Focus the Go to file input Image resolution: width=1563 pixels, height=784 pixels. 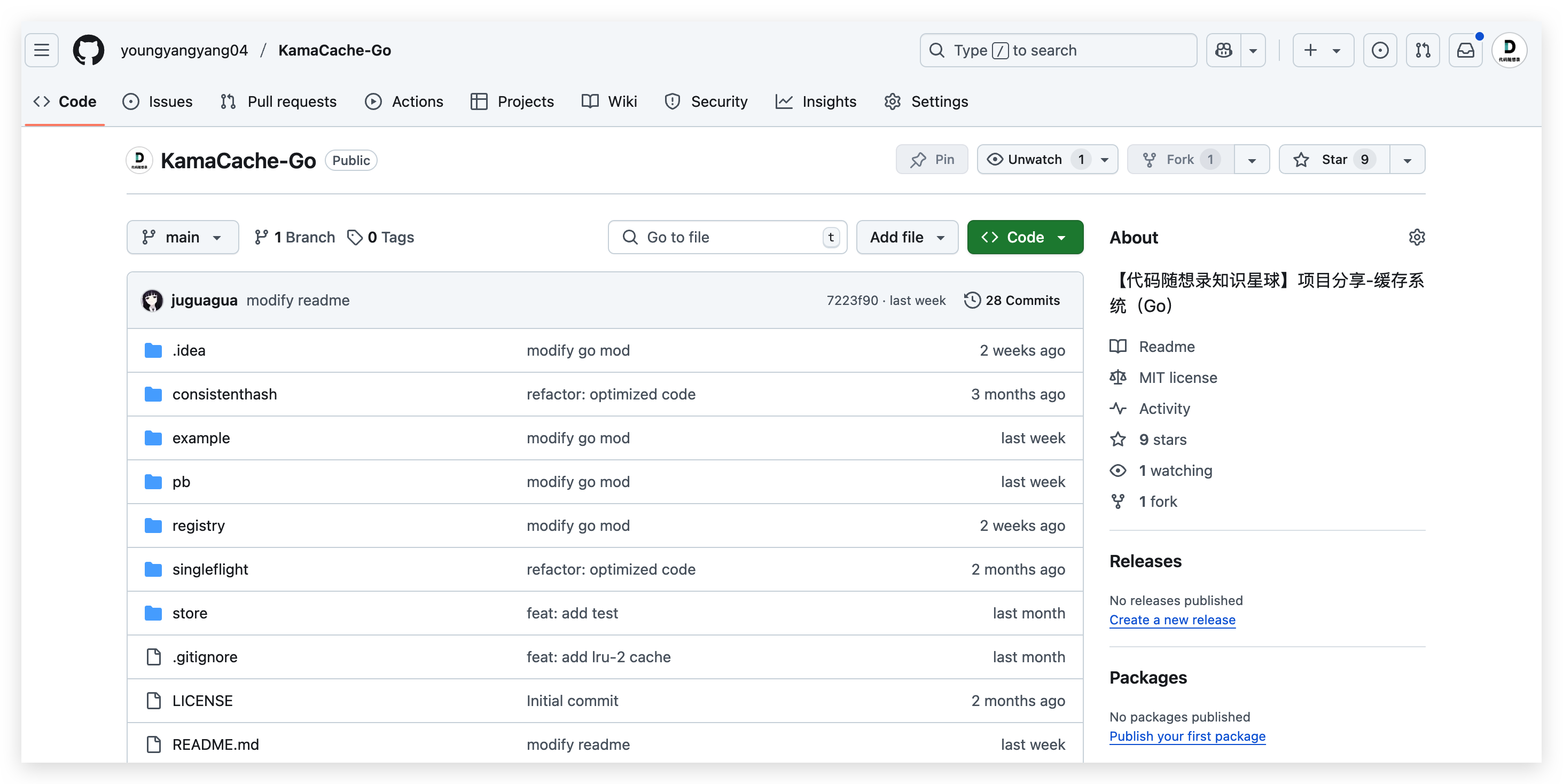click(727, 237)
